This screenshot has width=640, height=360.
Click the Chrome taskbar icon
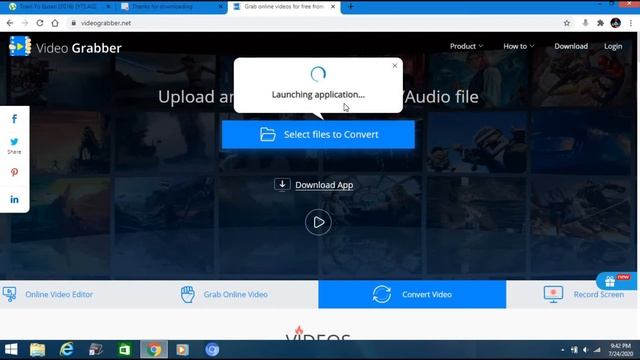pyautogui.click(x=154, y=350)
